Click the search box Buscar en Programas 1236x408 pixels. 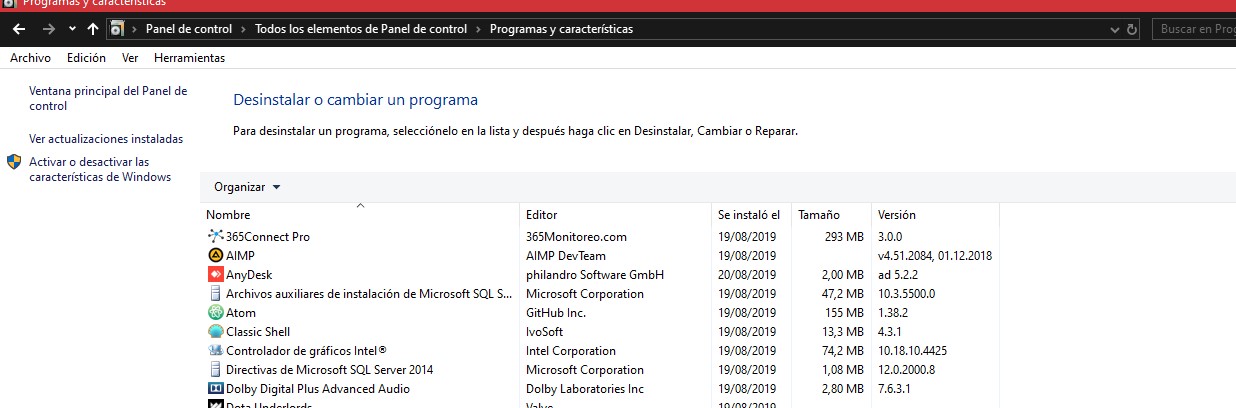pos(1195,29)
